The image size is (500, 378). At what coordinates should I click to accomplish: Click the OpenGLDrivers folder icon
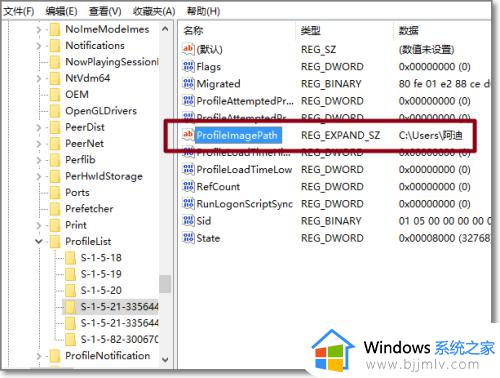[55, 111]
